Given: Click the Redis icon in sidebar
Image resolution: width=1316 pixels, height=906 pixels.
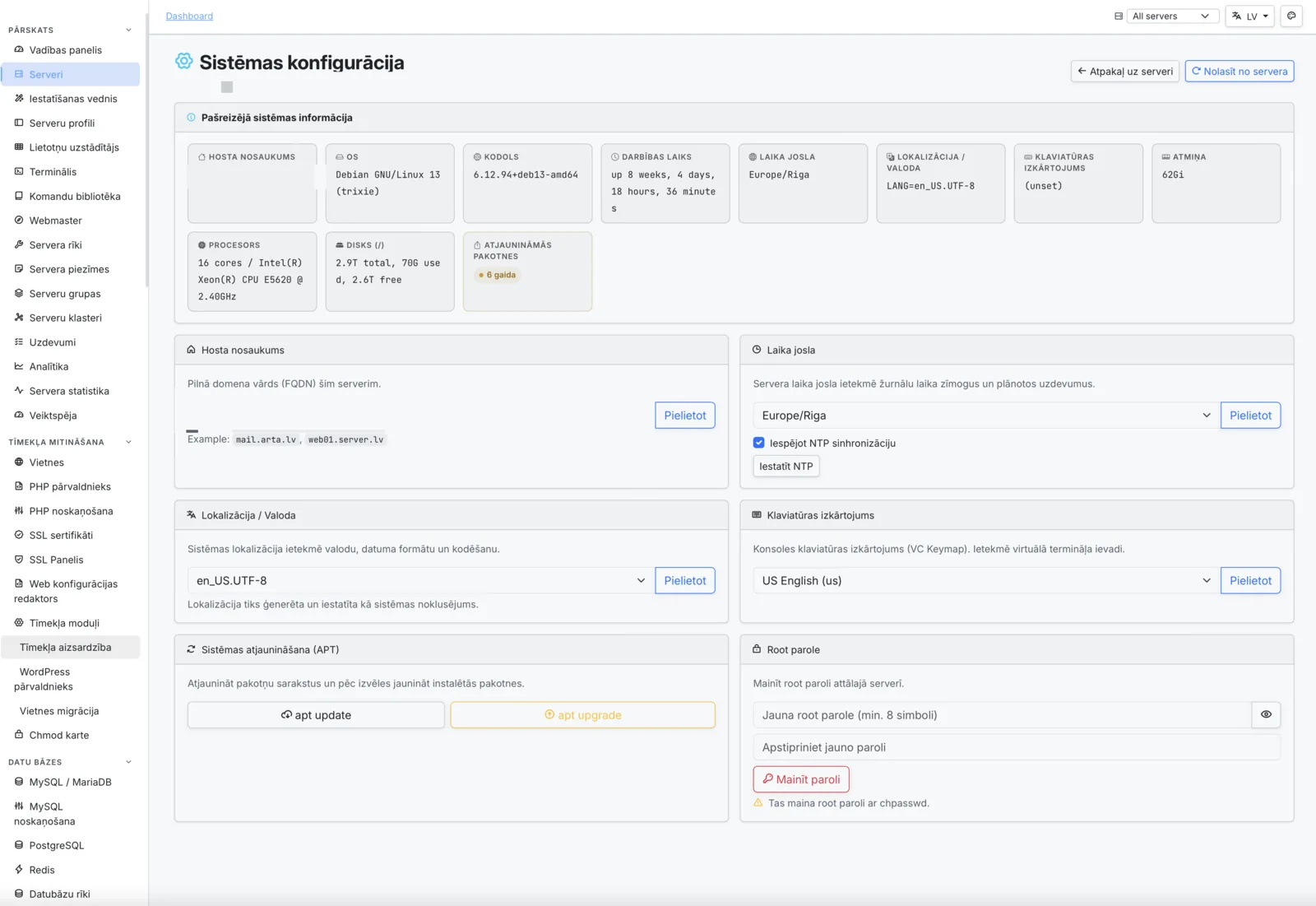Looking at the screenshot, I should (19, 870).
